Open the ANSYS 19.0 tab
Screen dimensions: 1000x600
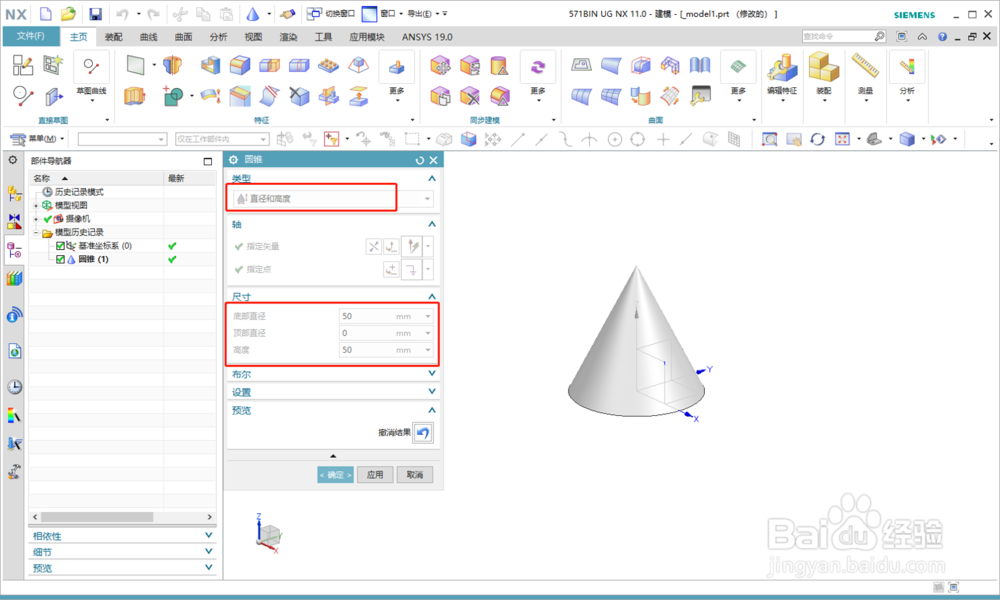(x=427, y=37)
